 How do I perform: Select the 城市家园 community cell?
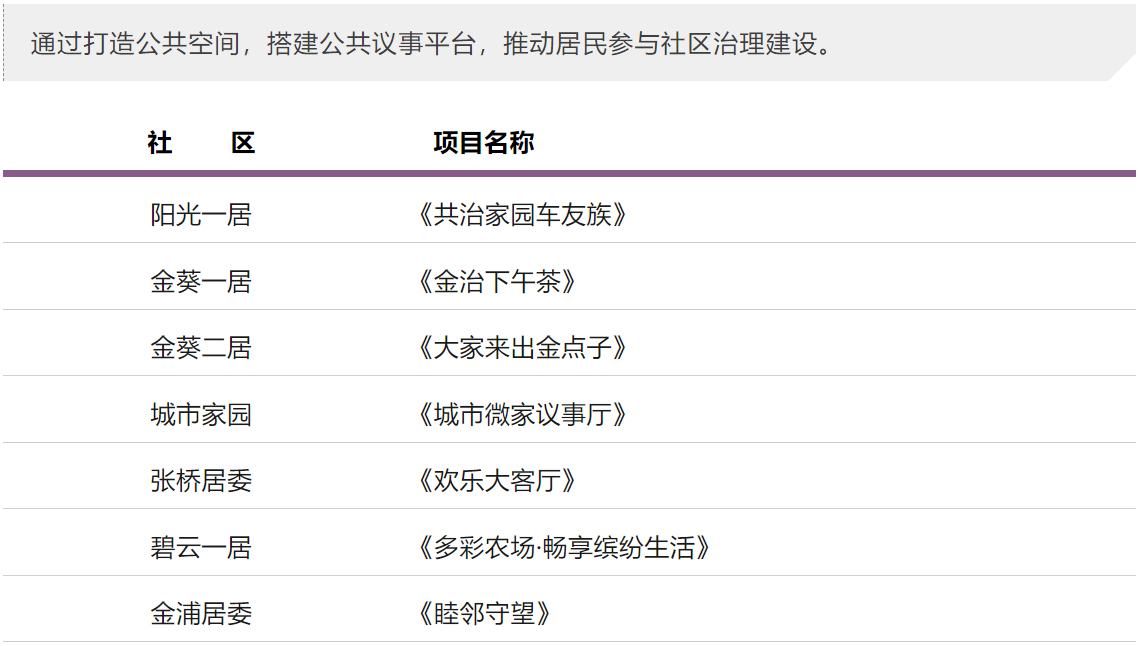pos(201,414)
